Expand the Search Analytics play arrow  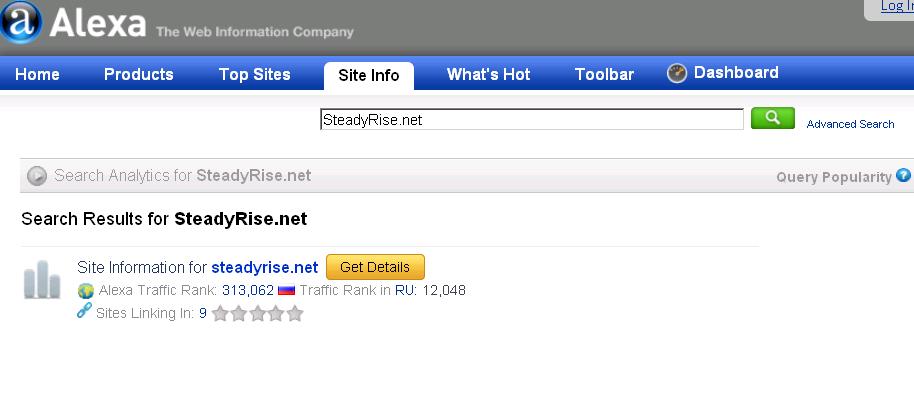pos(37,176)
